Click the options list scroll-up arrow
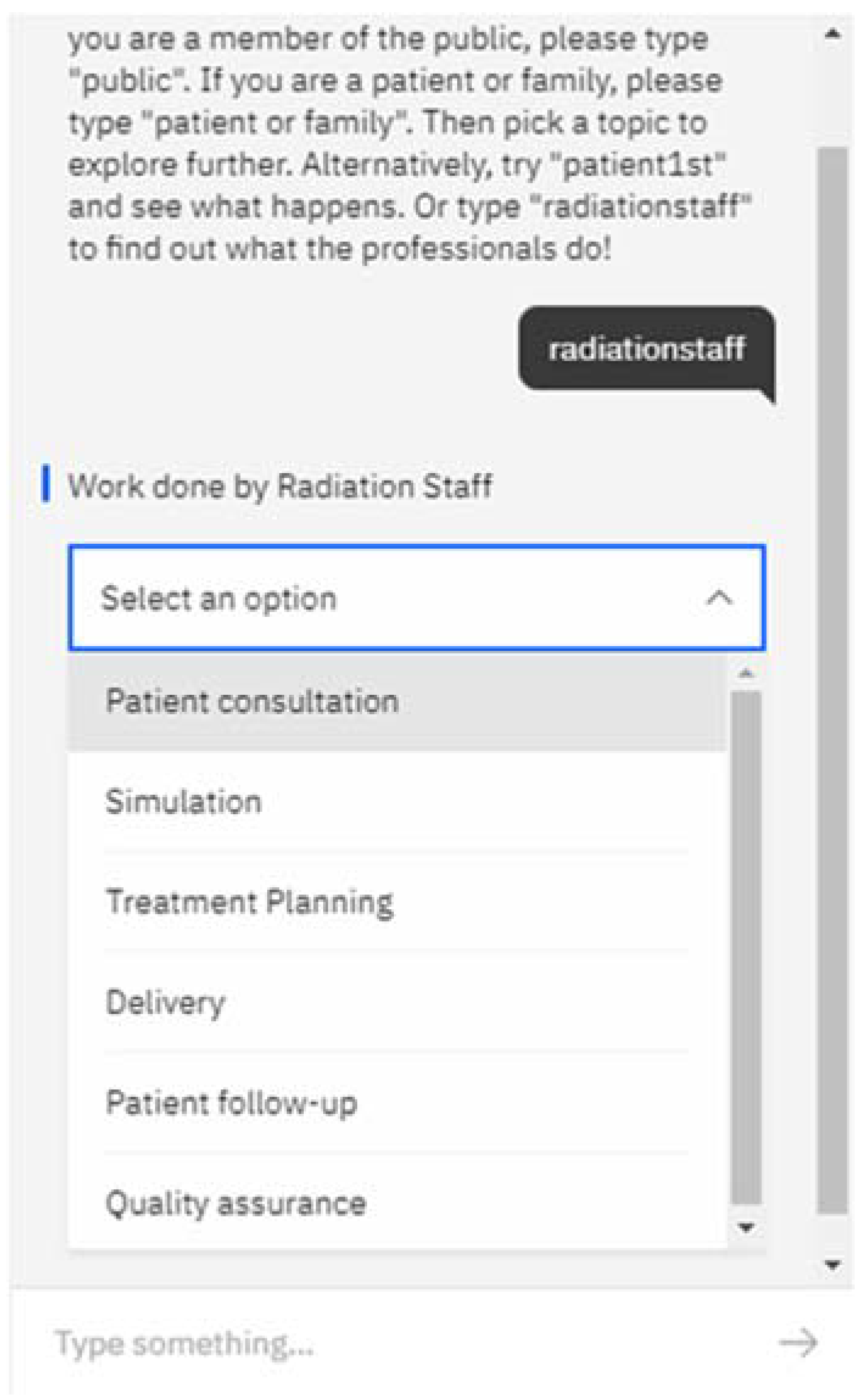The height and width of the screenshot is (1400, 865). coord(746,673)
